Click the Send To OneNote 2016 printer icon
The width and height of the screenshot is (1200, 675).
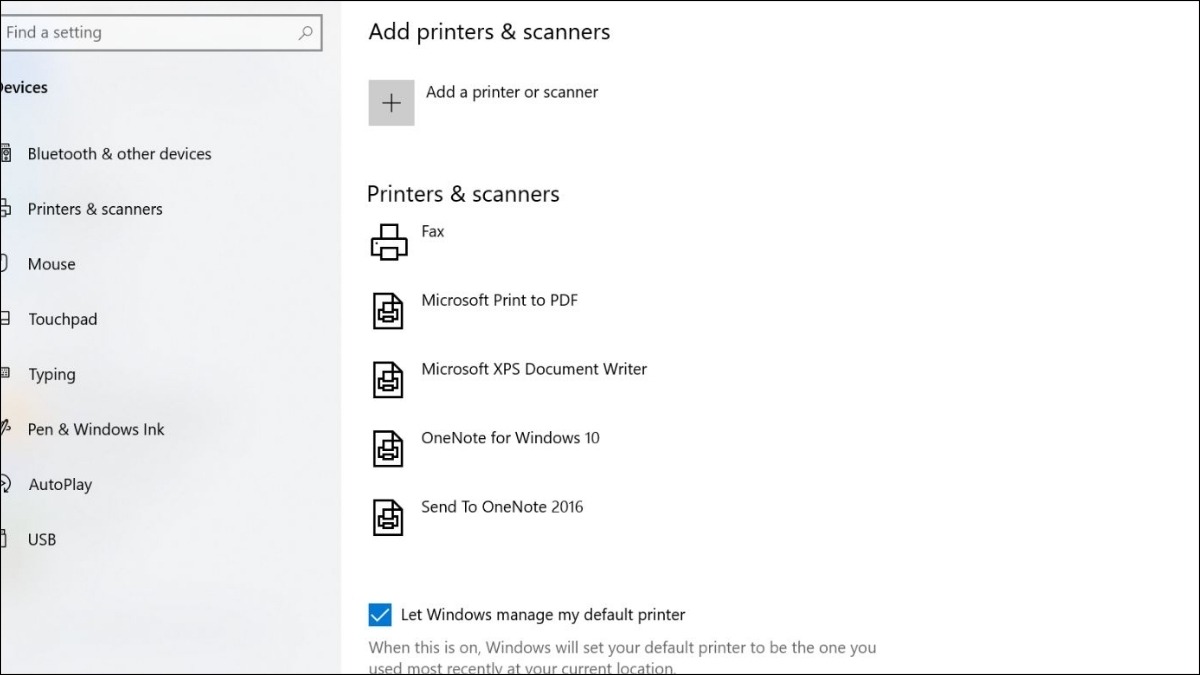coord(388,518)
